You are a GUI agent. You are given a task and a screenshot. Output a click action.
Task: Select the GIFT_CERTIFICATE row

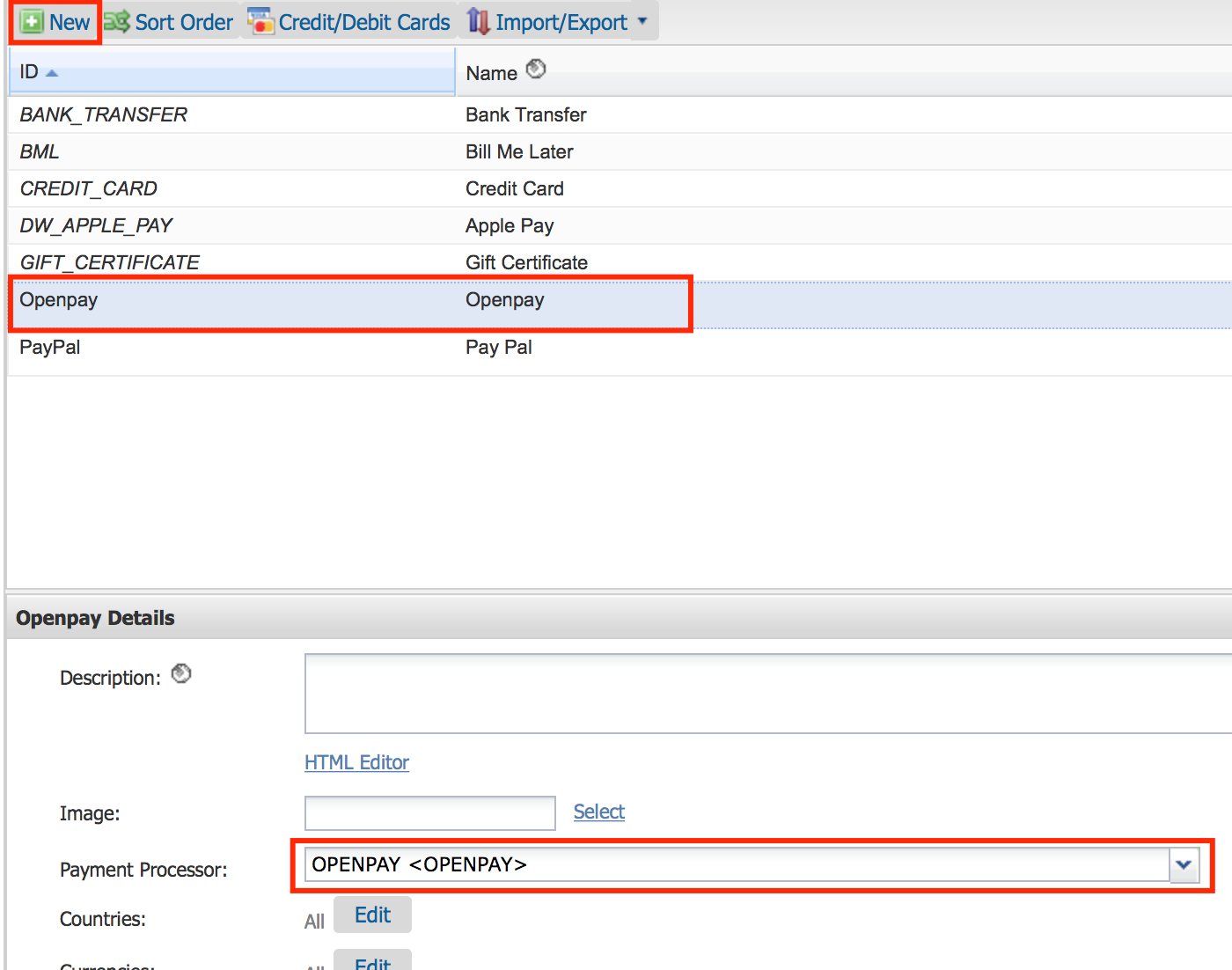(109, 263)
